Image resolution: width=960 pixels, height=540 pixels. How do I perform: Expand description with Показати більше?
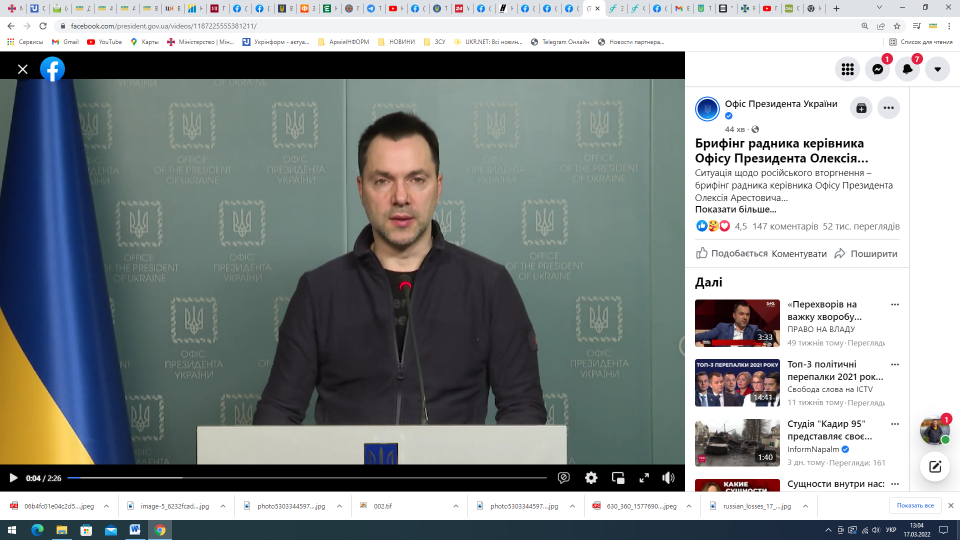tap(735, 209)
